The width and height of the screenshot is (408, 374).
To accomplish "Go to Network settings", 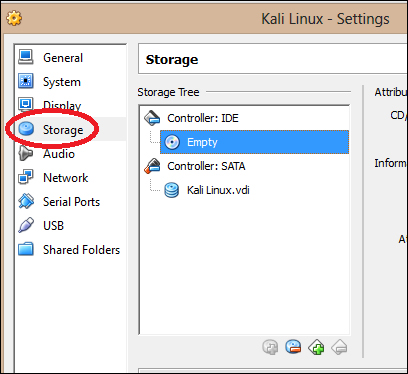I will click(x=65, y=178).
